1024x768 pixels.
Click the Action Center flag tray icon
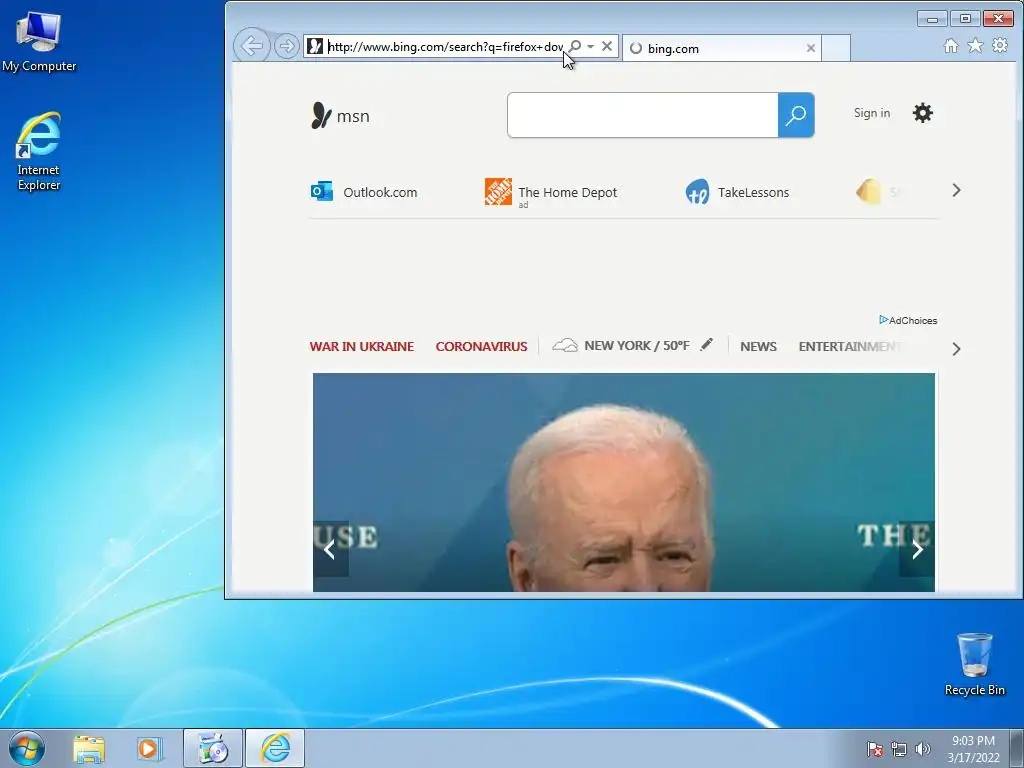click(874, 749)
